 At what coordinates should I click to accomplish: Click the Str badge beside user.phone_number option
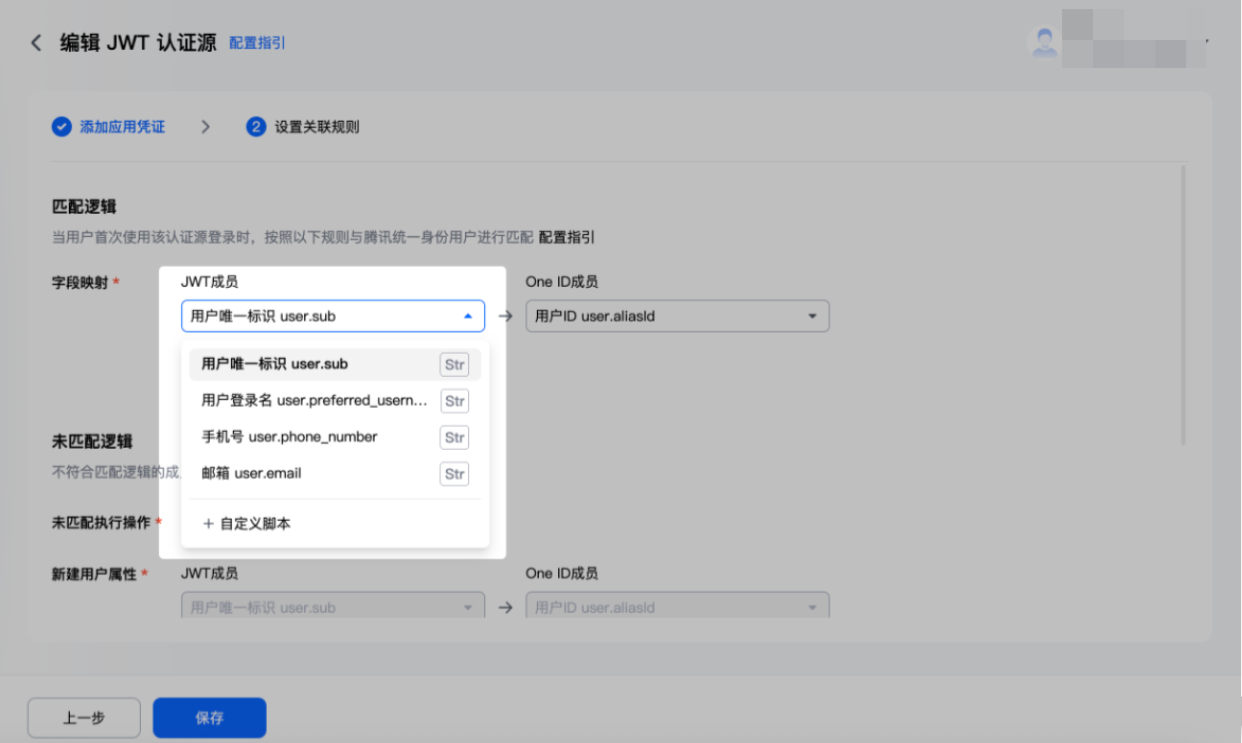pos(455,437)
